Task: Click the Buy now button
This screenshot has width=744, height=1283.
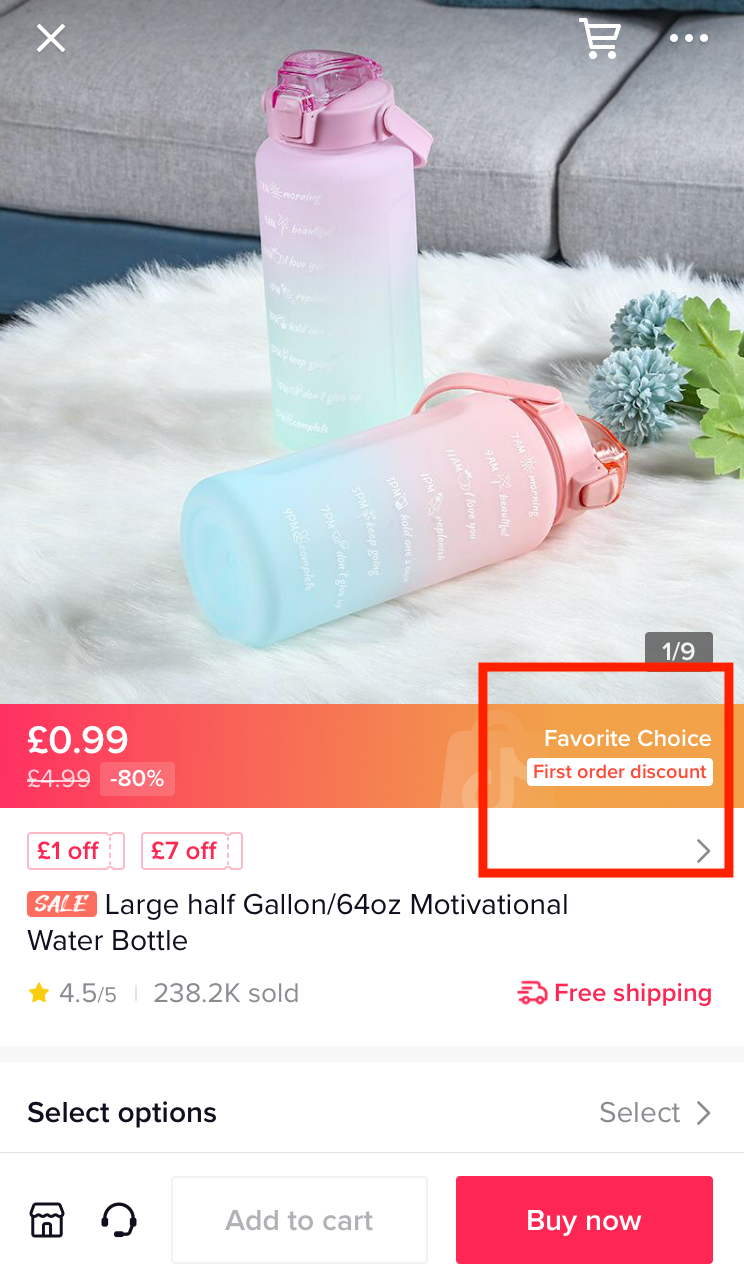Action: click(584, 1220)
